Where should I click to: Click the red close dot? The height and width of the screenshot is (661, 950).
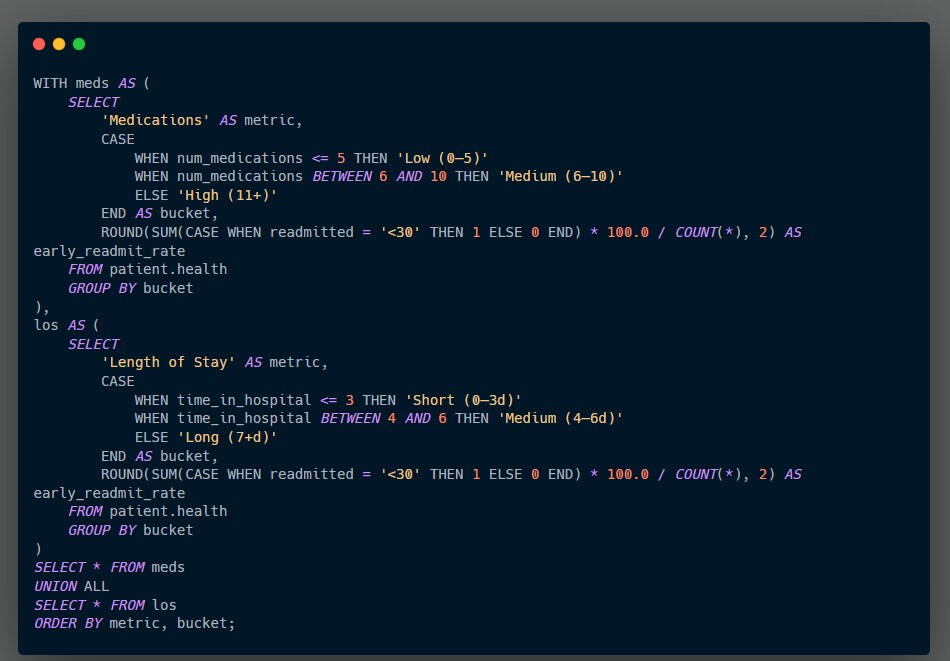click(39, 44)
